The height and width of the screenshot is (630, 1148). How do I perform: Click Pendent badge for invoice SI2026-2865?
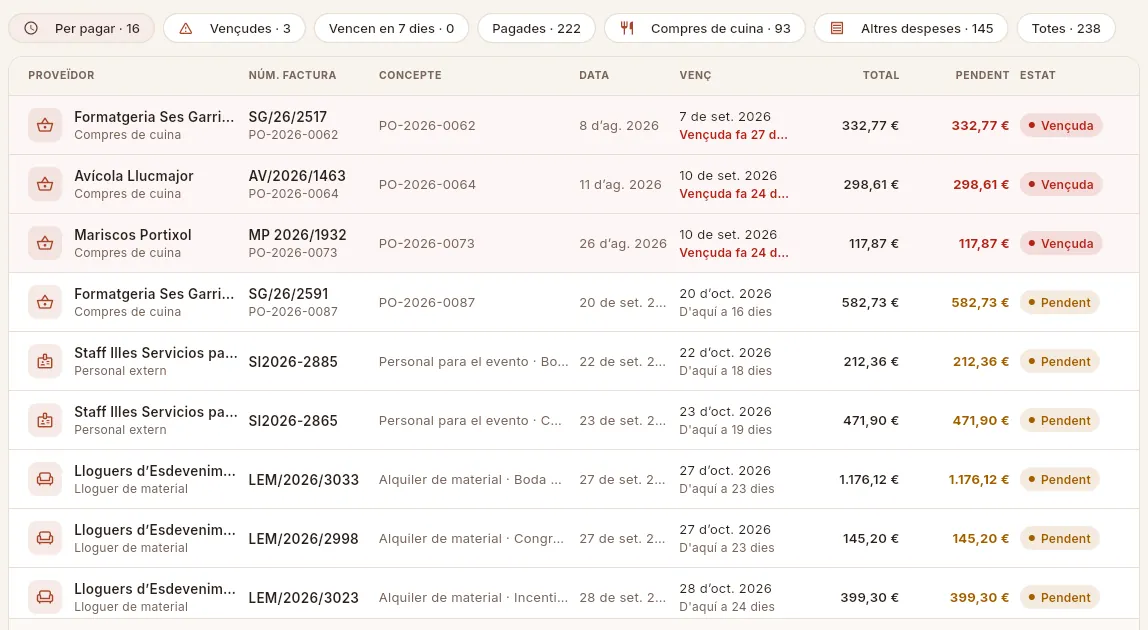coord(1059,420)
